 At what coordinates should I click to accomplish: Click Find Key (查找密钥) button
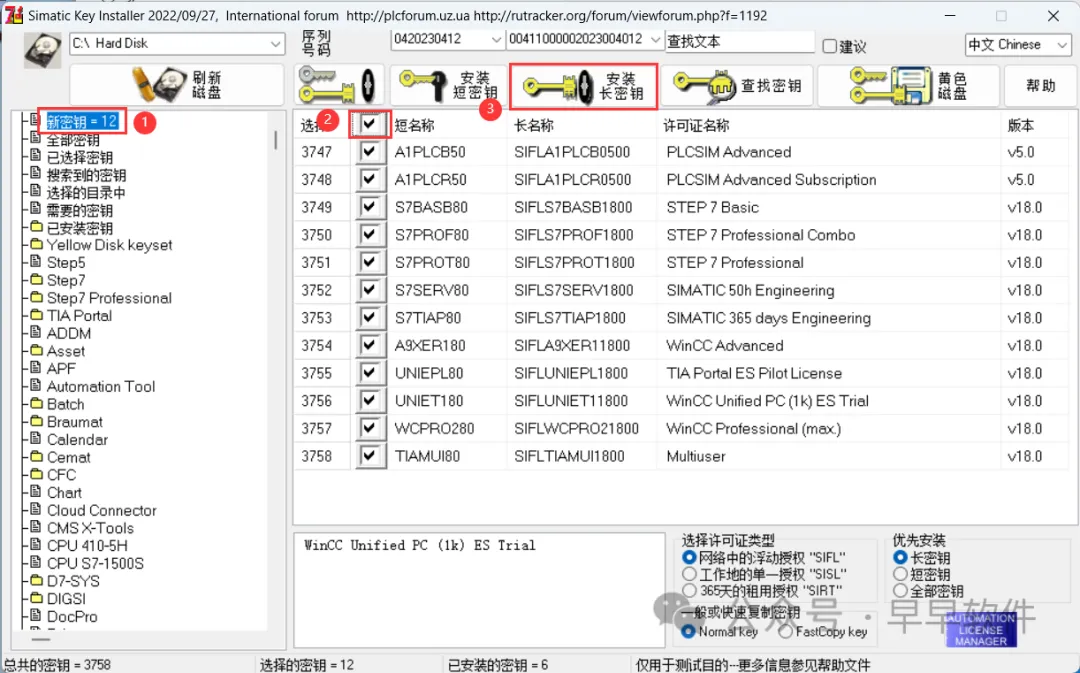coord(737,85)
